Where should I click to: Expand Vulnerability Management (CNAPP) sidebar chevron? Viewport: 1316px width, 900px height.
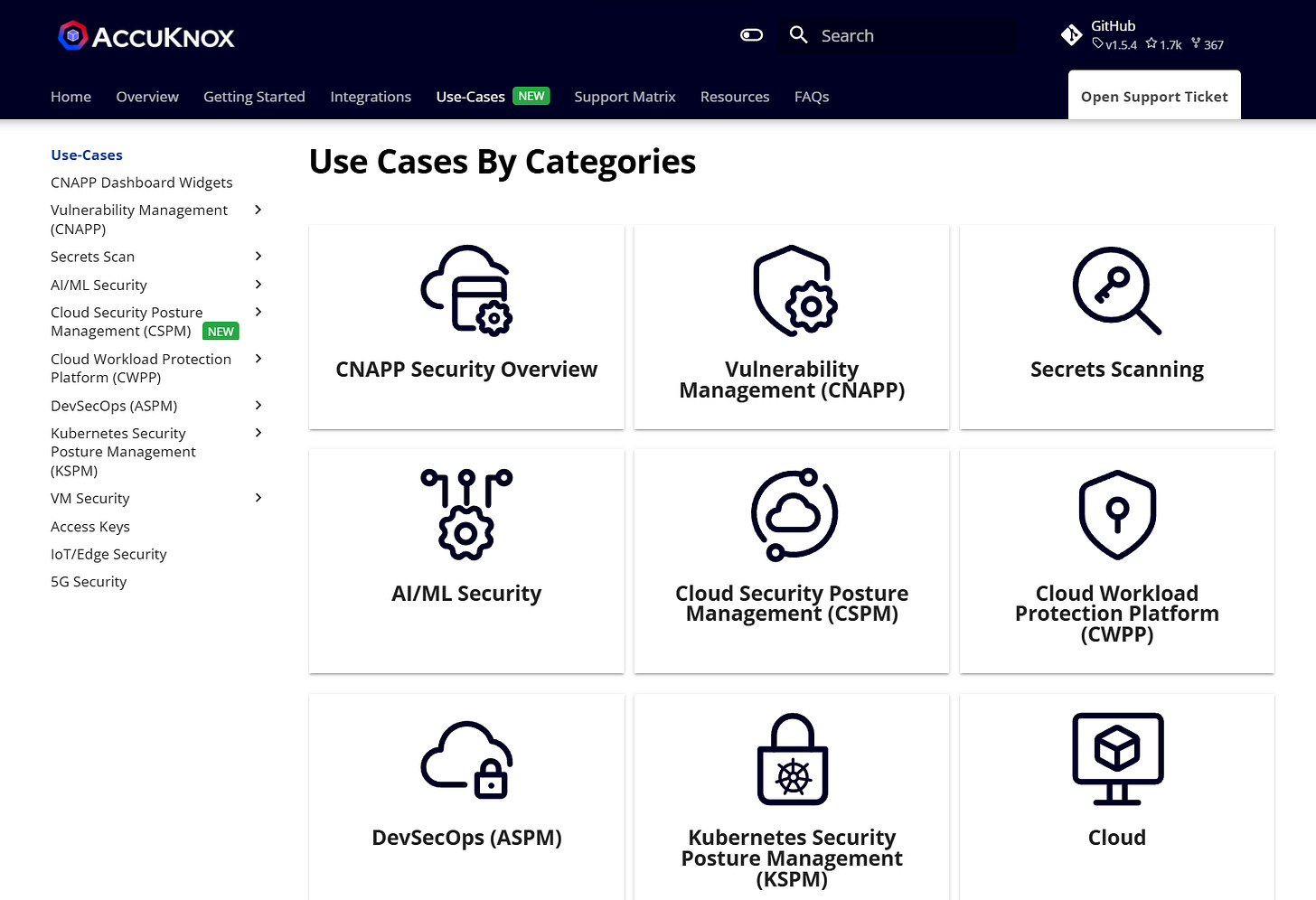pos(258,210)
